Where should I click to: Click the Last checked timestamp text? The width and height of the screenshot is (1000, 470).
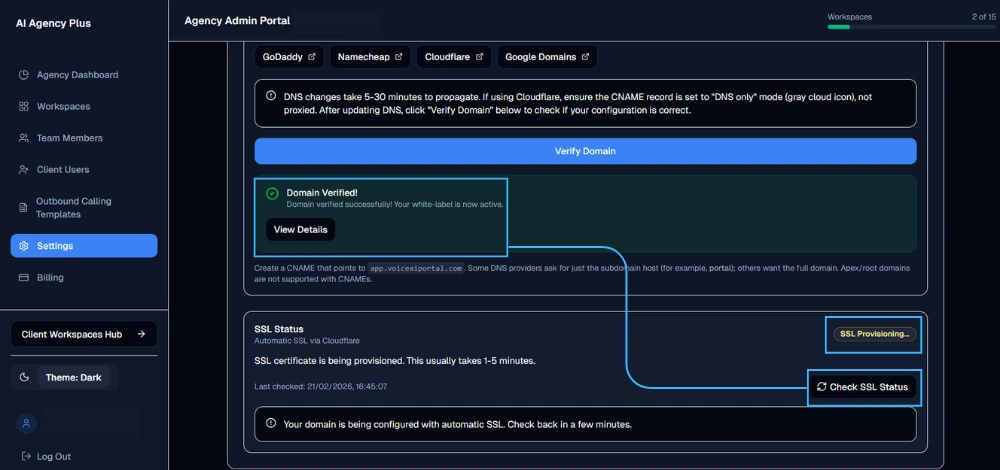[321, 386]
